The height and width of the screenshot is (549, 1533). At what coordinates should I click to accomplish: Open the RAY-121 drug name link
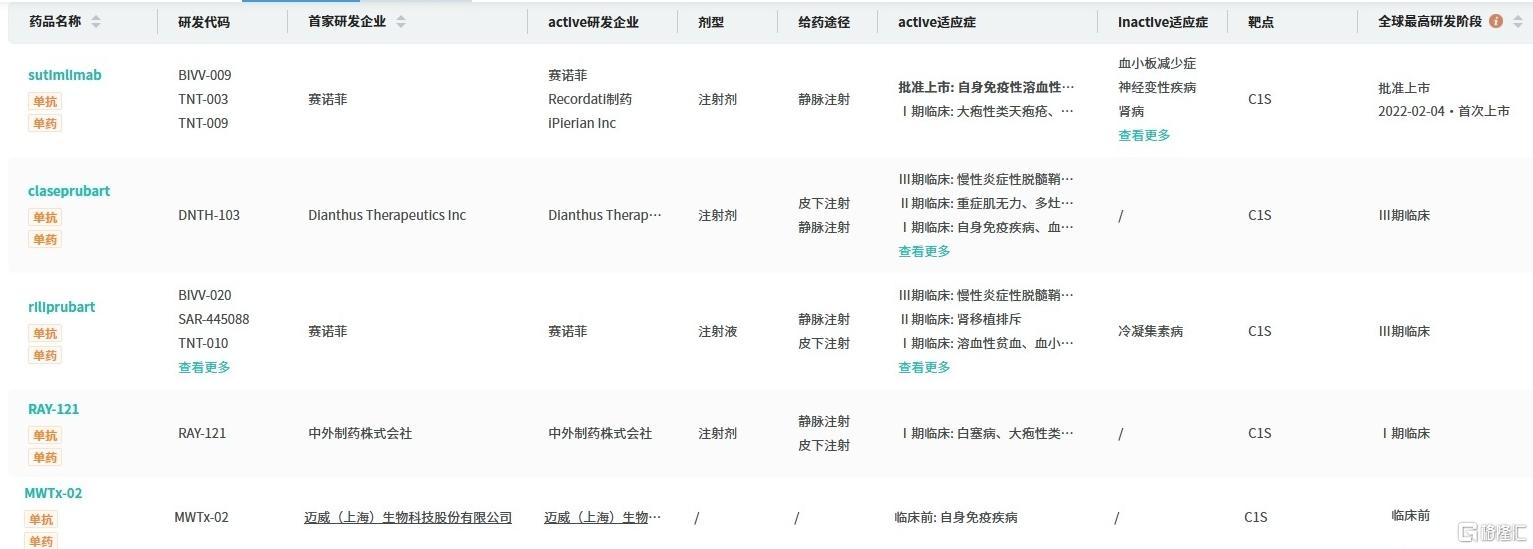click(x=54, y=409)
